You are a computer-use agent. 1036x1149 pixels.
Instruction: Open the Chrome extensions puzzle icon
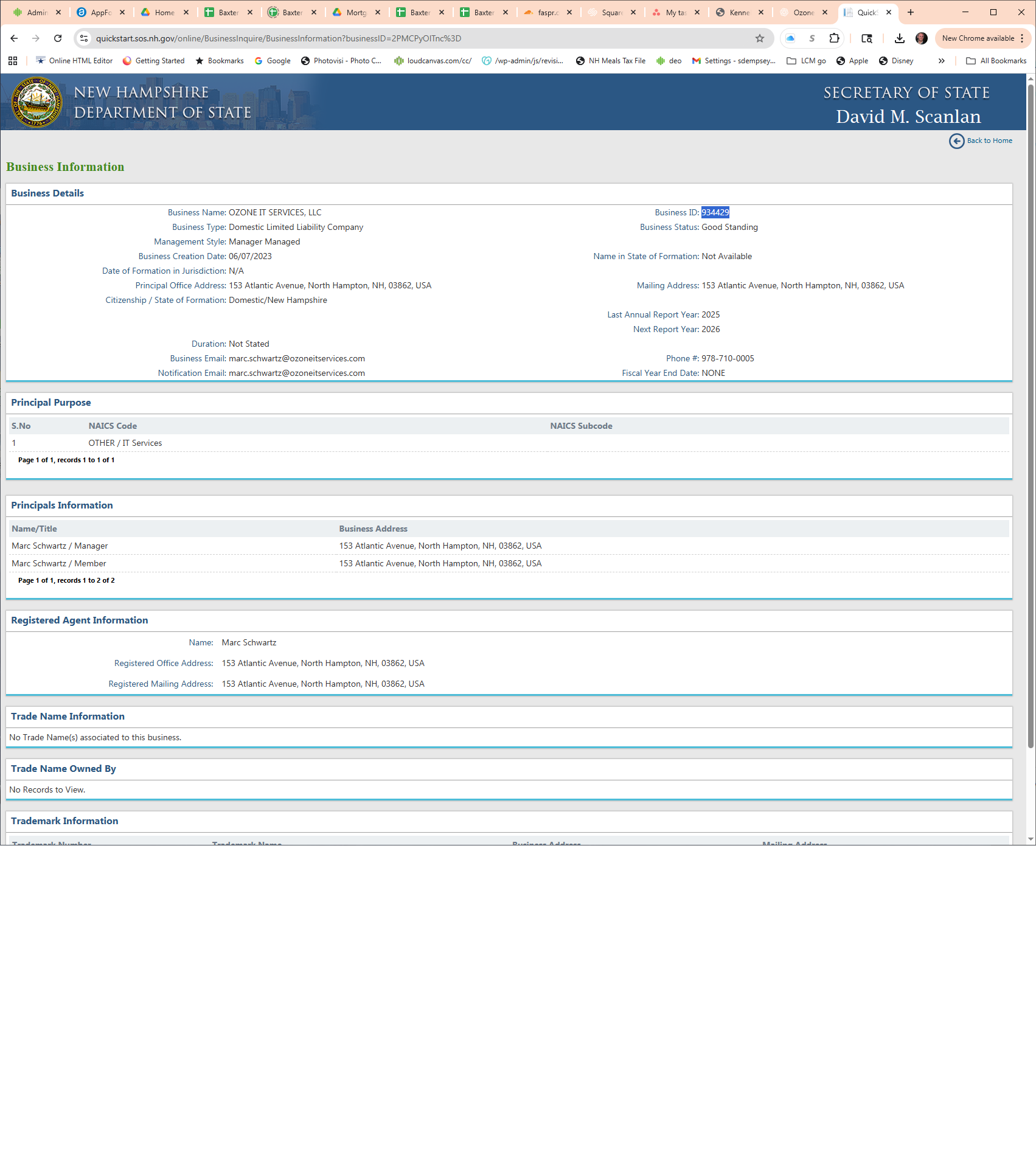[x=834, y=38]
